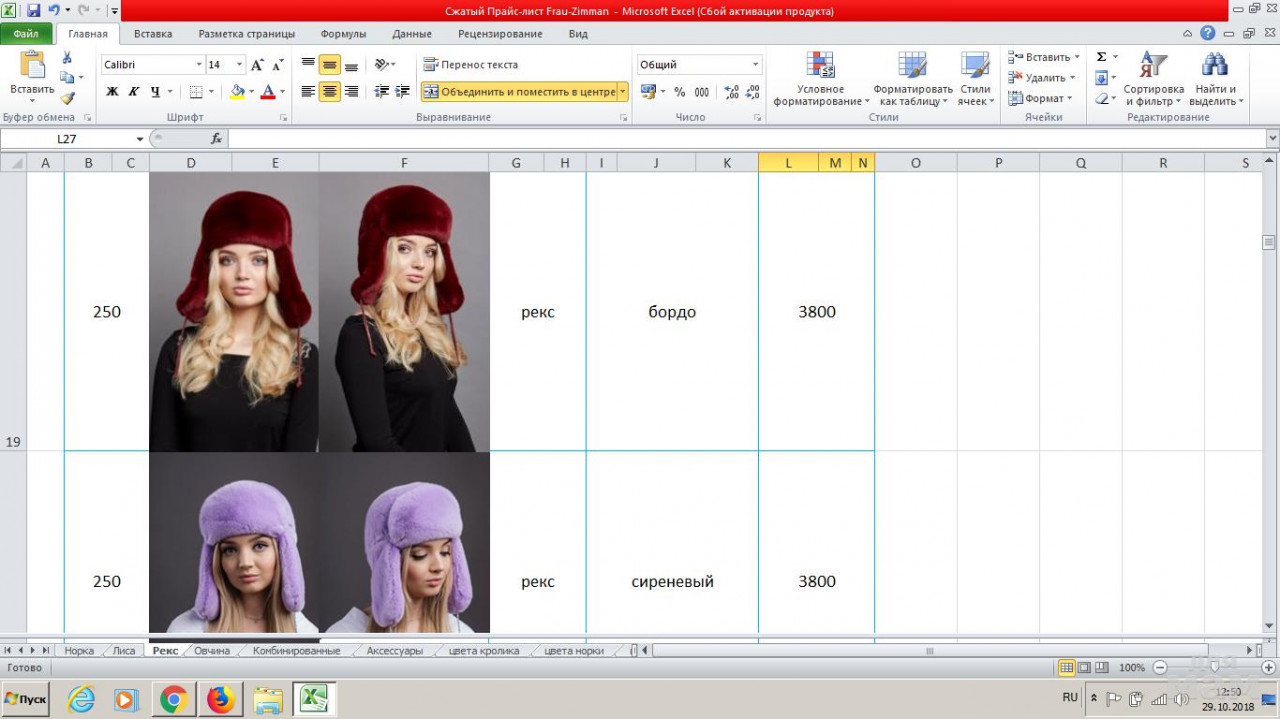This screenshot has height=719, width=1280.
Task: Click the Format Painter brush icon
Action: (x=67, y=98)
